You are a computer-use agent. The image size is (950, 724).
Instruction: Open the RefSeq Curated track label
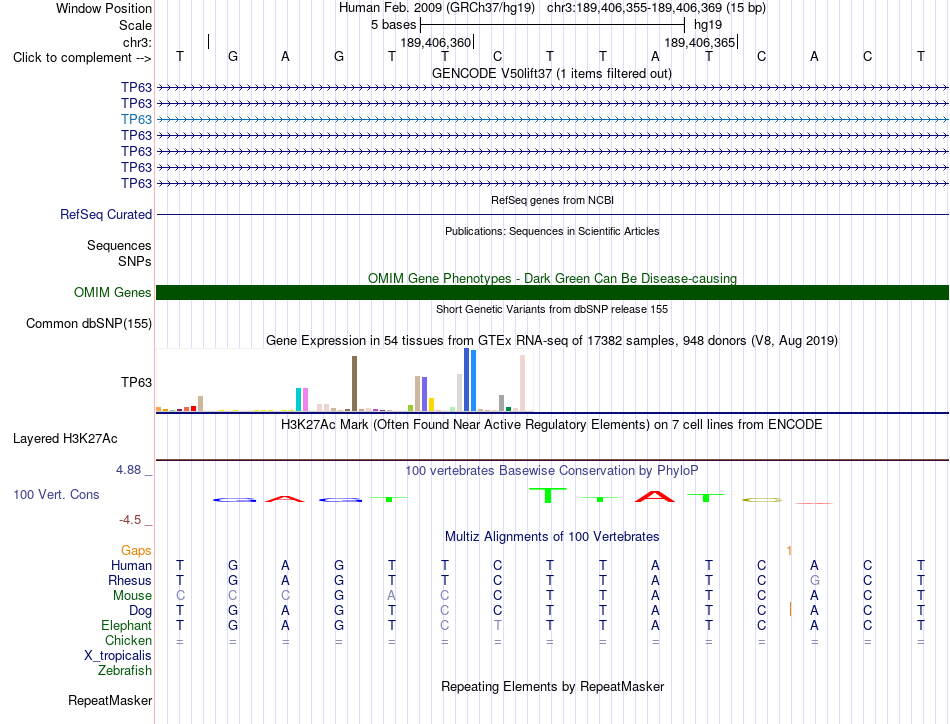(106, 214)
